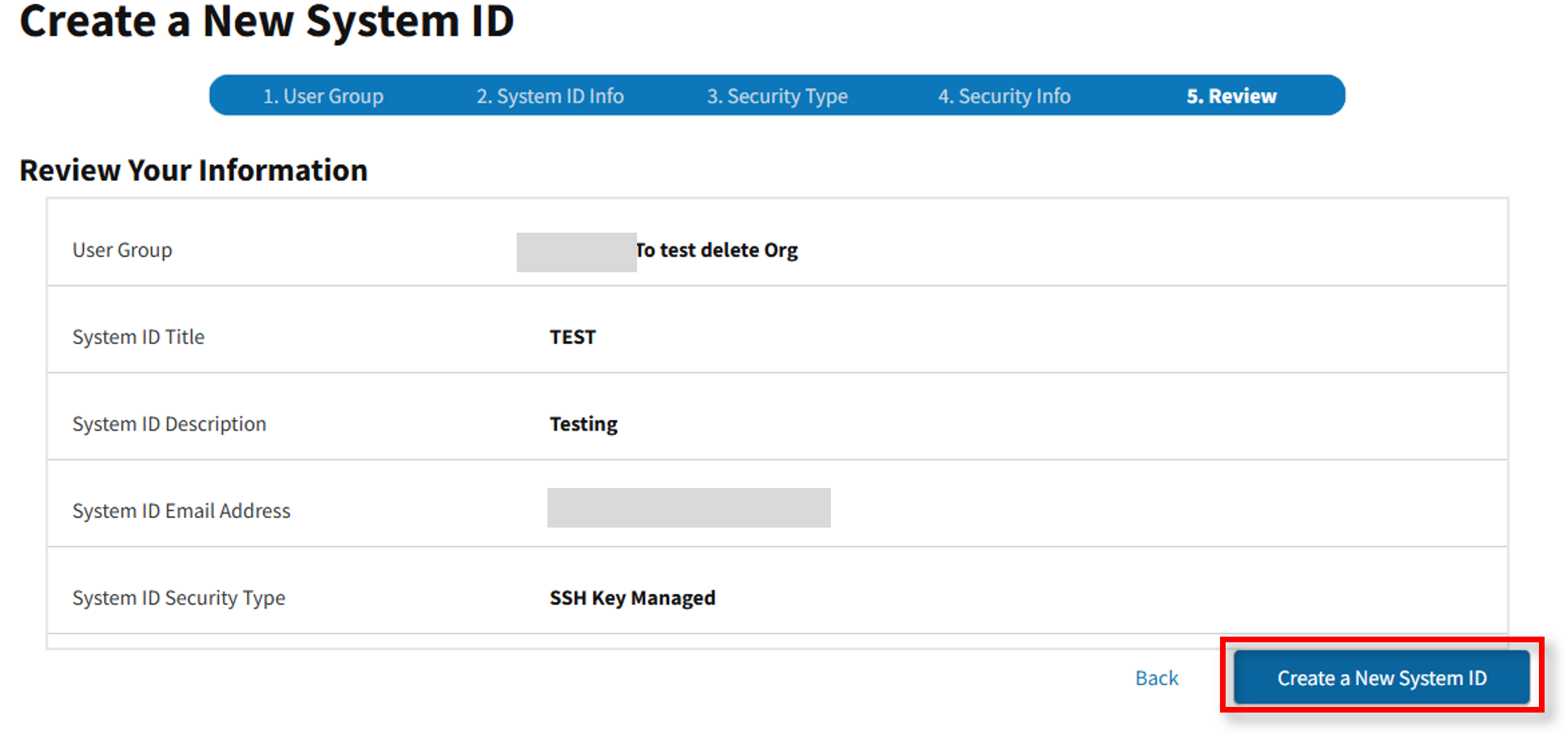This screenshot has height=736, width=1568.
Task: Click the System ID Email Address label
Action: pyautogui.click(x=181, y=511)
